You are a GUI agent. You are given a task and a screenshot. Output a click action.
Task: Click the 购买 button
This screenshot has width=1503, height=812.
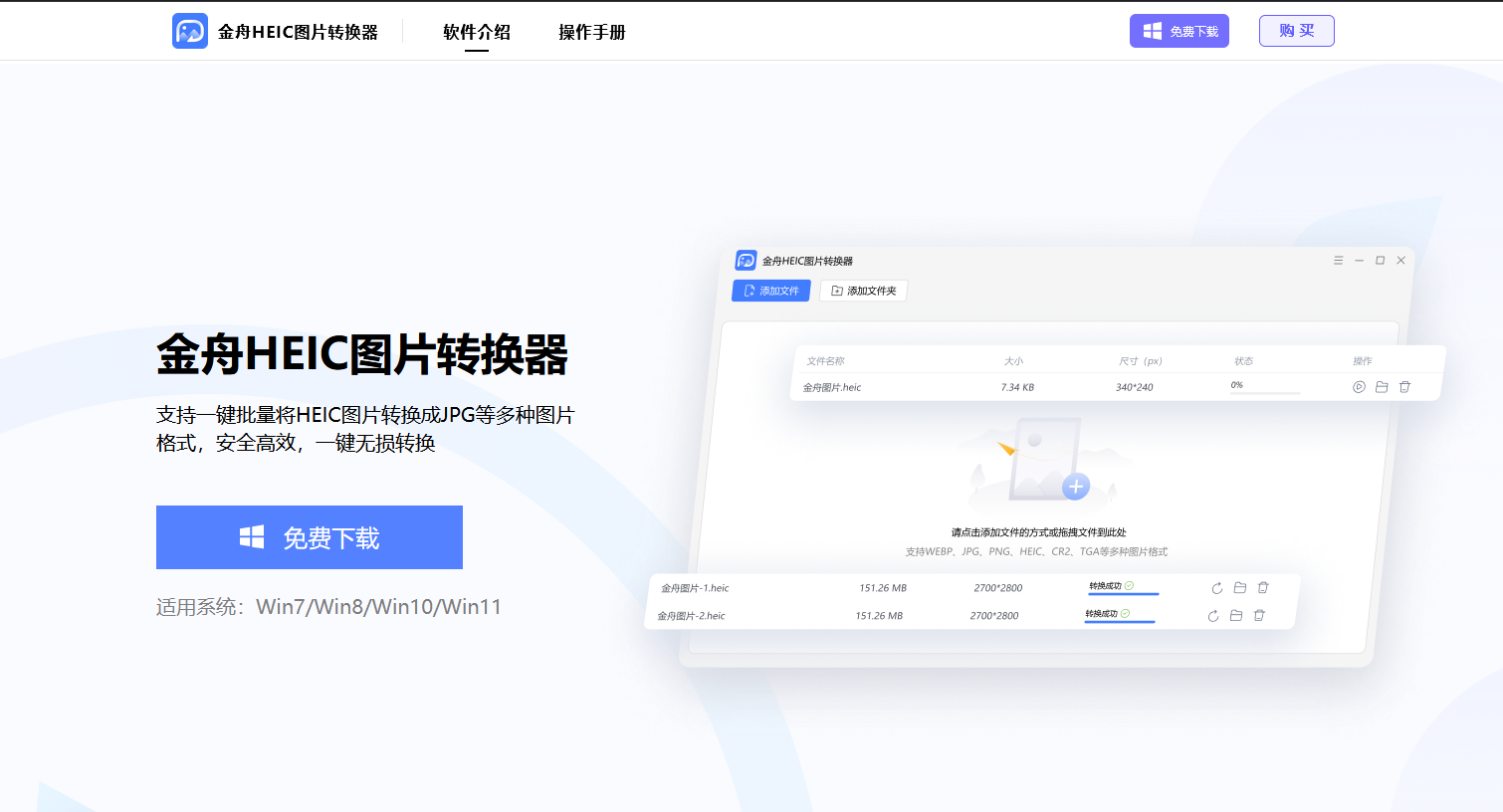click(x=1297, y=31)
